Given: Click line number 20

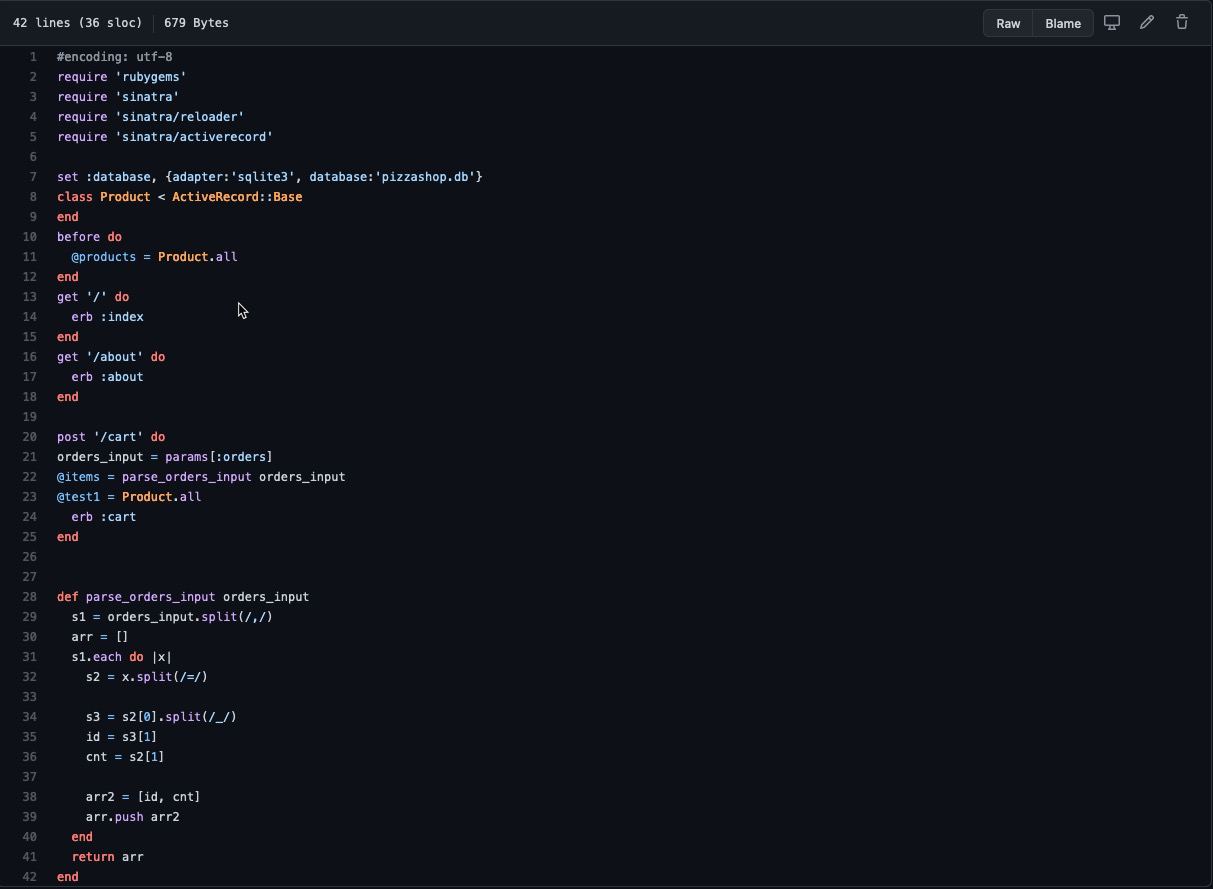Looking at the screenshot, I should 30,437.
